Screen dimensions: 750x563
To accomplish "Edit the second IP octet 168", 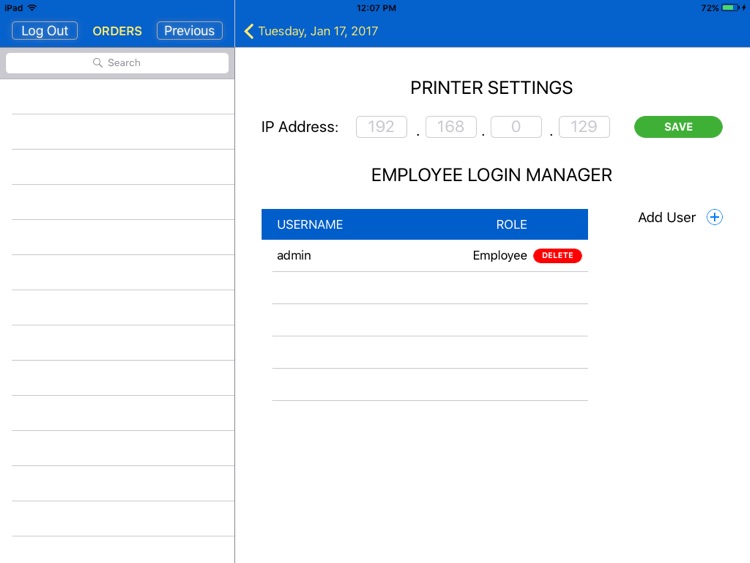I will point(451,127).
